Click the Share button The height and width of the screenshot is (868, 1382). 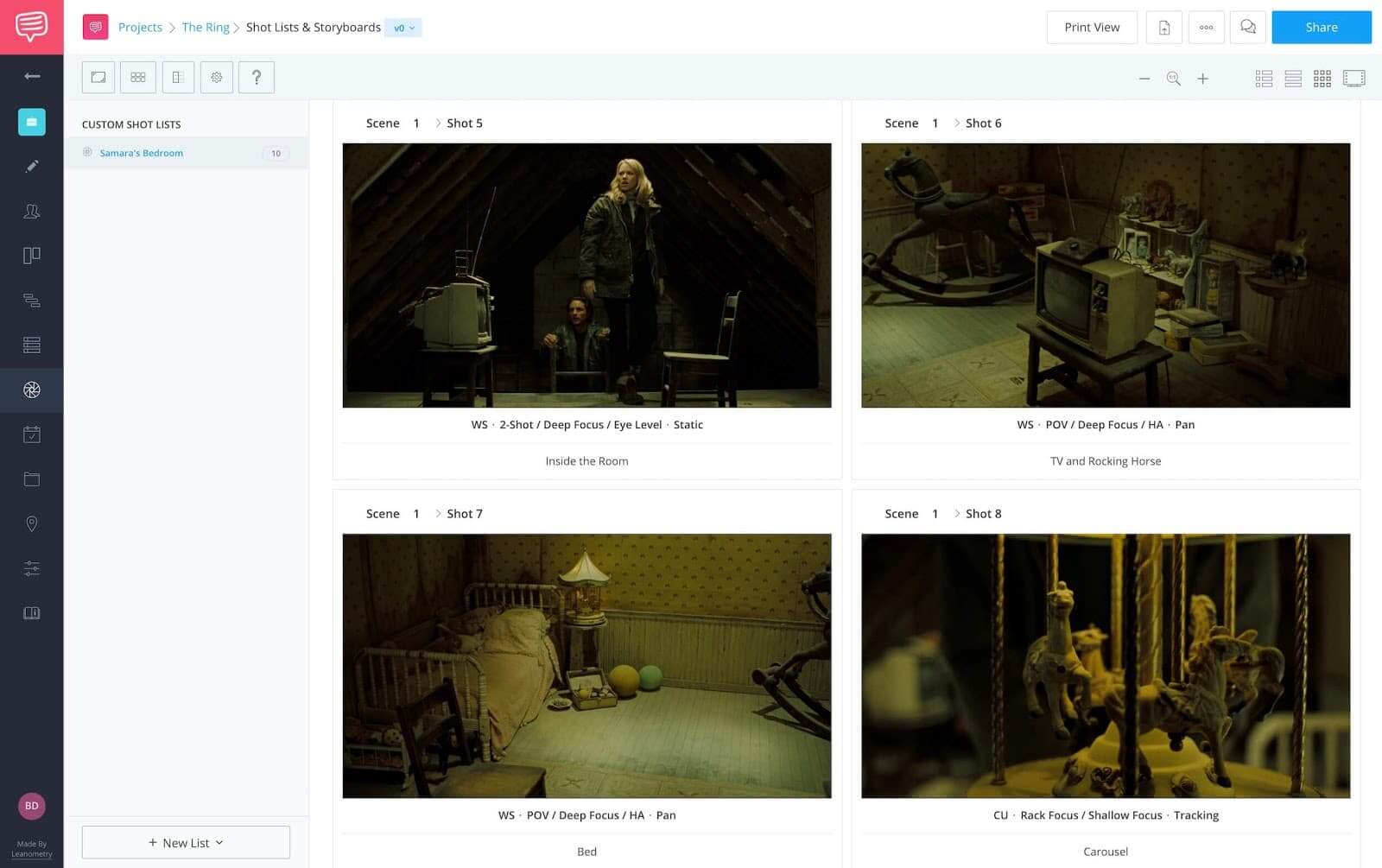[x=1321, y=27]
